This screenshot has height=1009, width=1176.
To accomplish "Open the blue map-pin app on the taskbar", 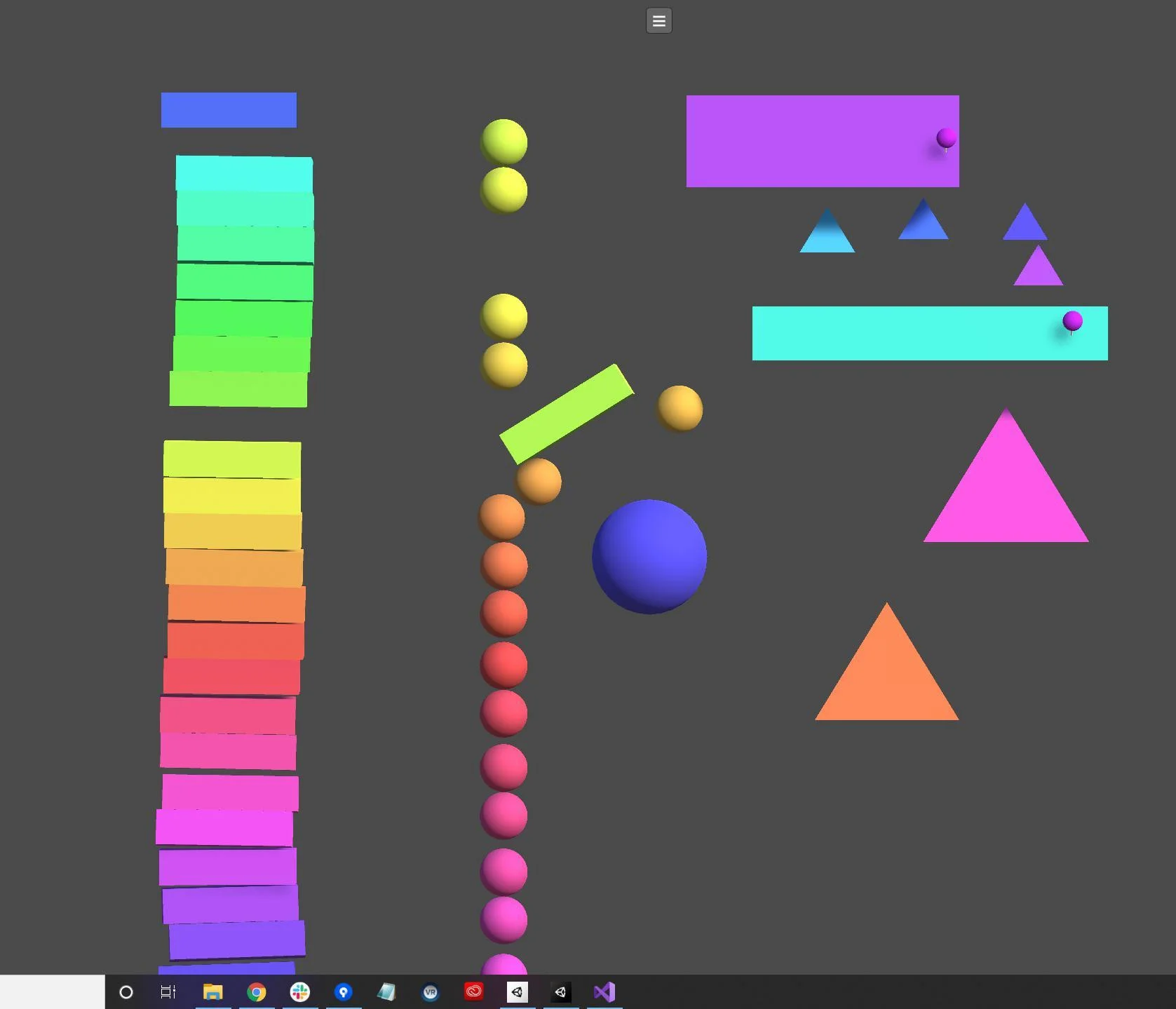I will 343,991.
